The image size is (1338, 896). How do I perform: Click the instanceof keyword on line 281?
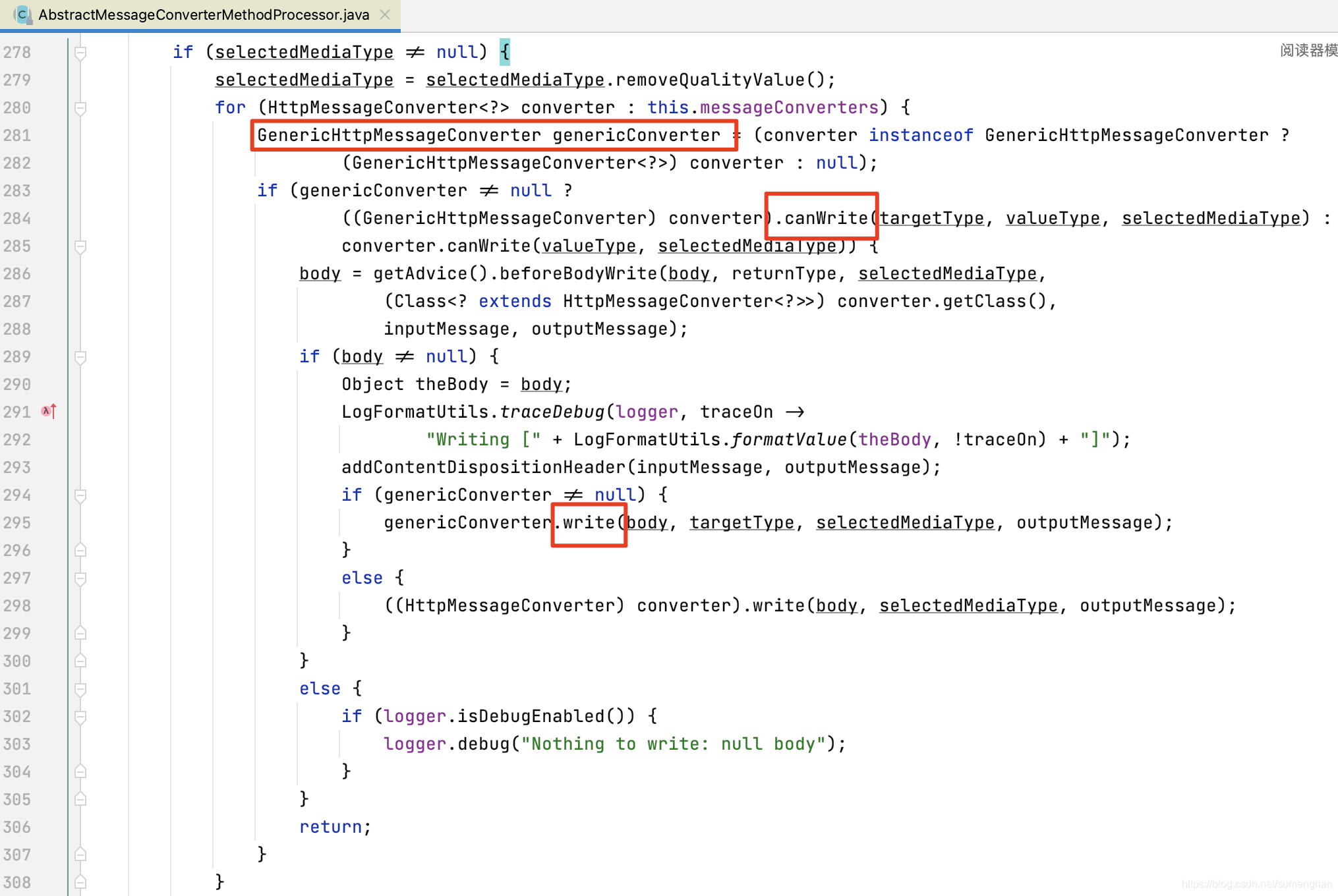[921, 135]
